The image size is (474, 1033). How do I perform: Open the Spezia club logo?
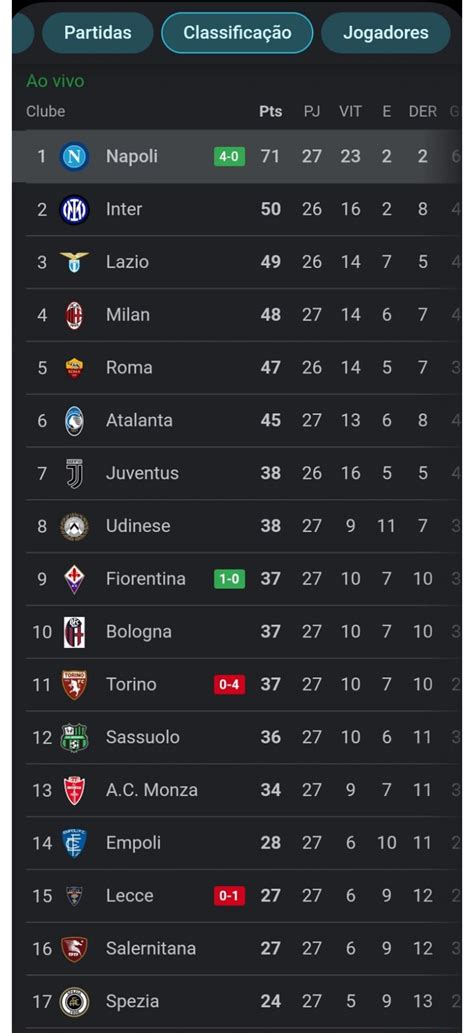click(74, 1001)
